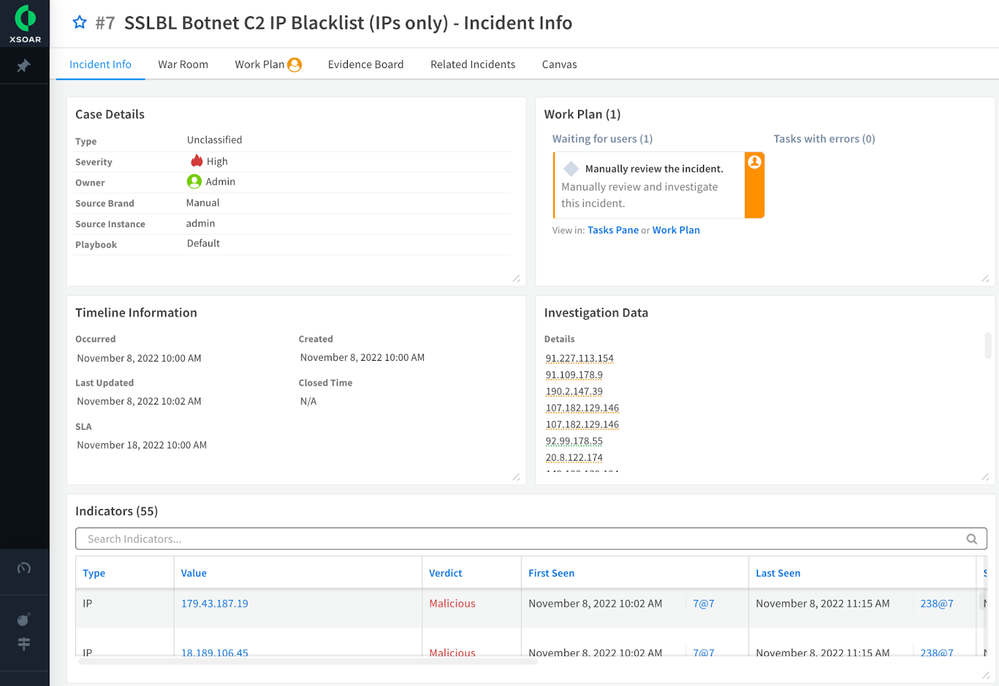The width and height of the screenshot is (999, 686).
Task: Sort indicators by First Seen column
Action: (x=551, y=573)
